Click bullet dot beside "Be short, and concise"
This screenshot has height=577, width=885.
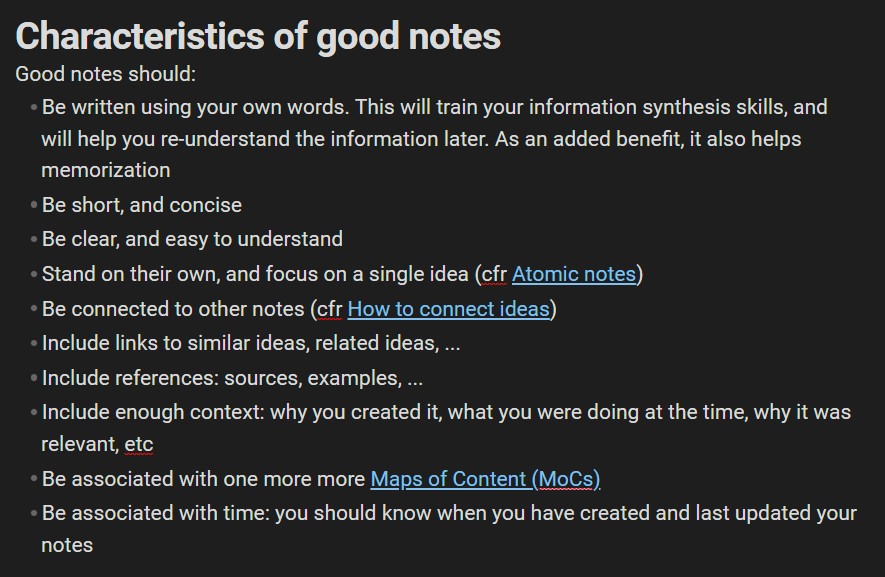click(34, 206)
